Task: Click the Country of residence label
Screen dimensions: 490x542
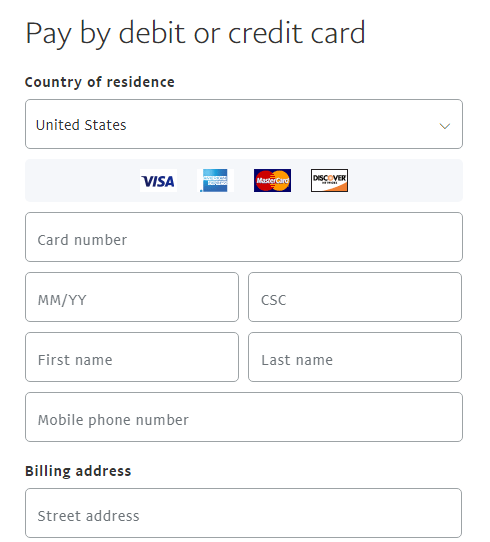Action: click(x=100, y=82)
